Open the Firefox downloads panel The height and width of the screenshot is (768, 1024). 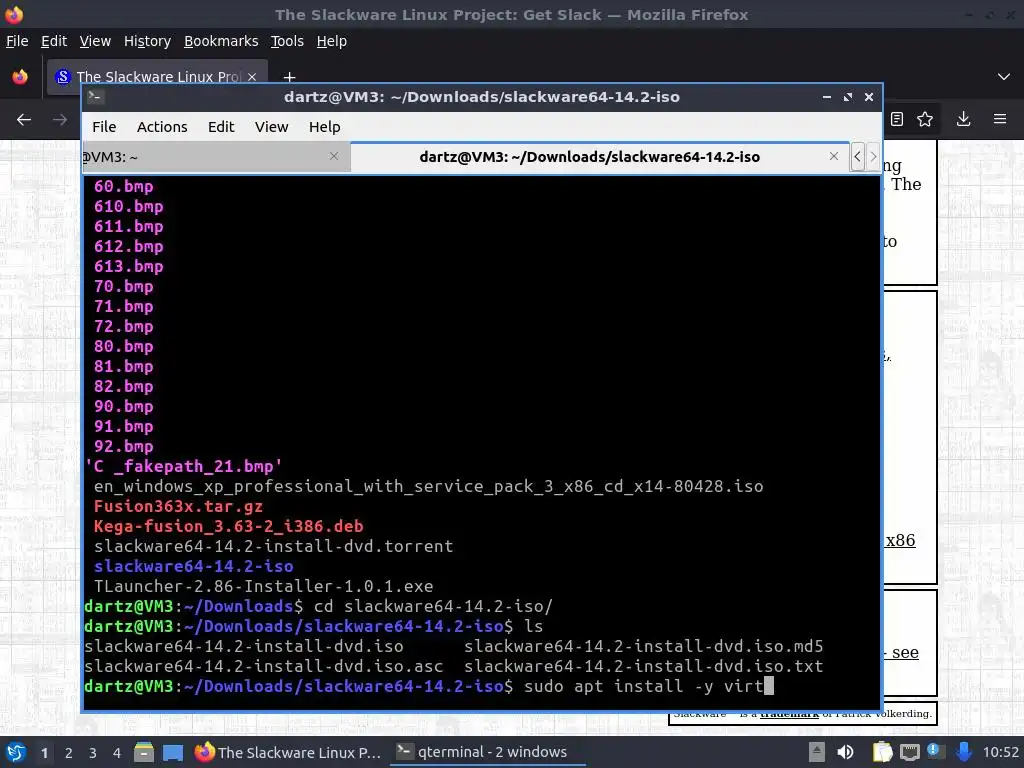(963, 119)
